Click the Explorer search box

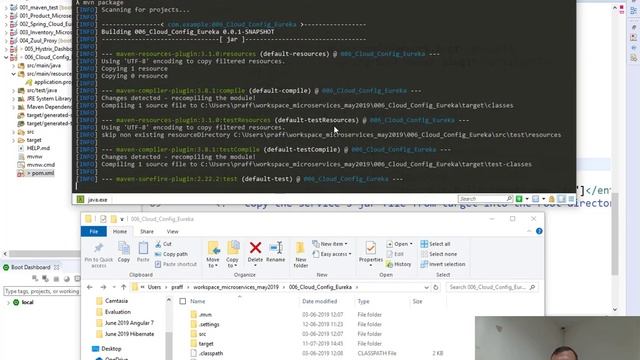pos(492,287)
